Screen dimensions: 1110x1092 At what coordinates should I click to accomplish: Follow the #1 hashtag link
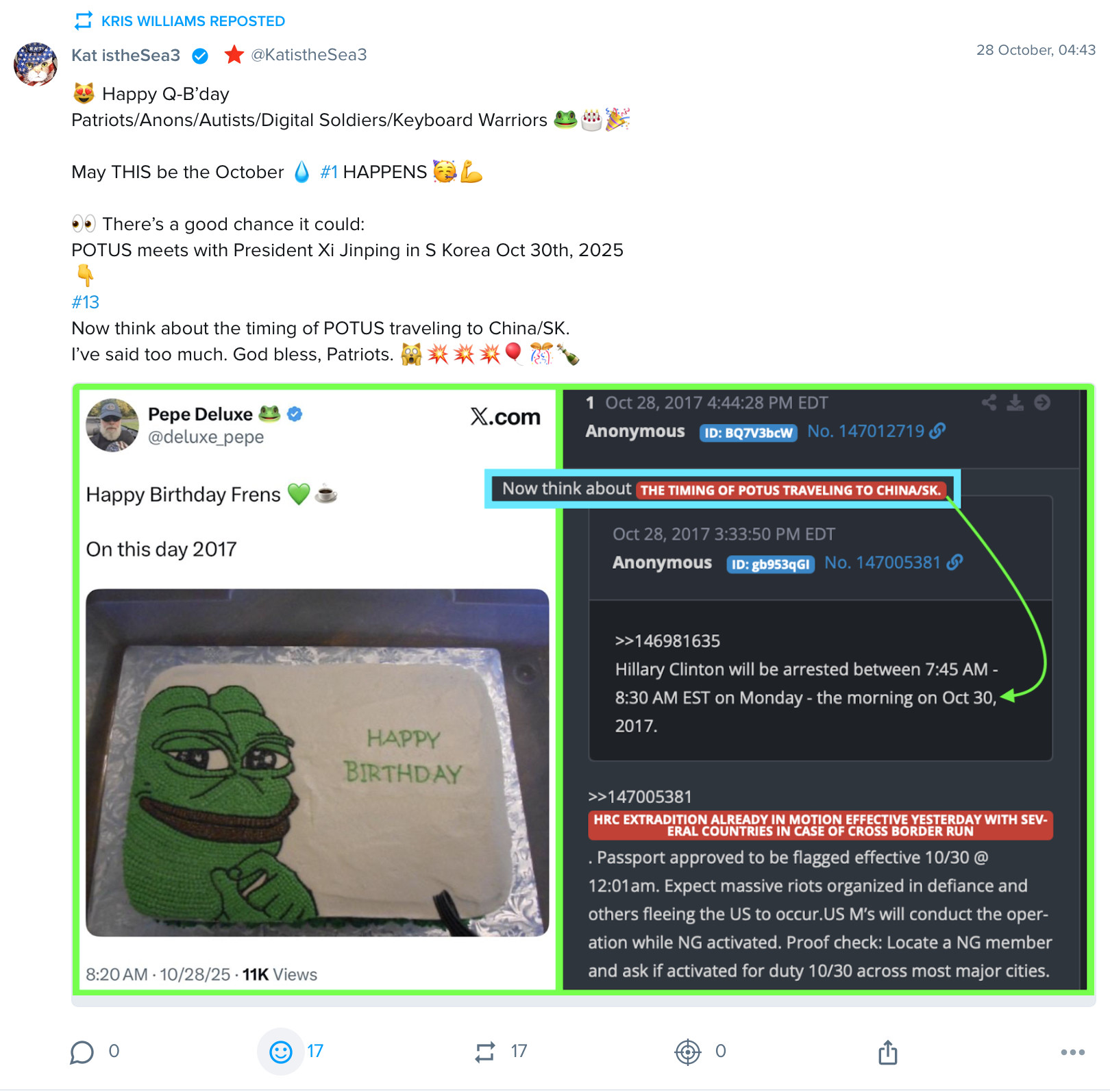point(329,172)
